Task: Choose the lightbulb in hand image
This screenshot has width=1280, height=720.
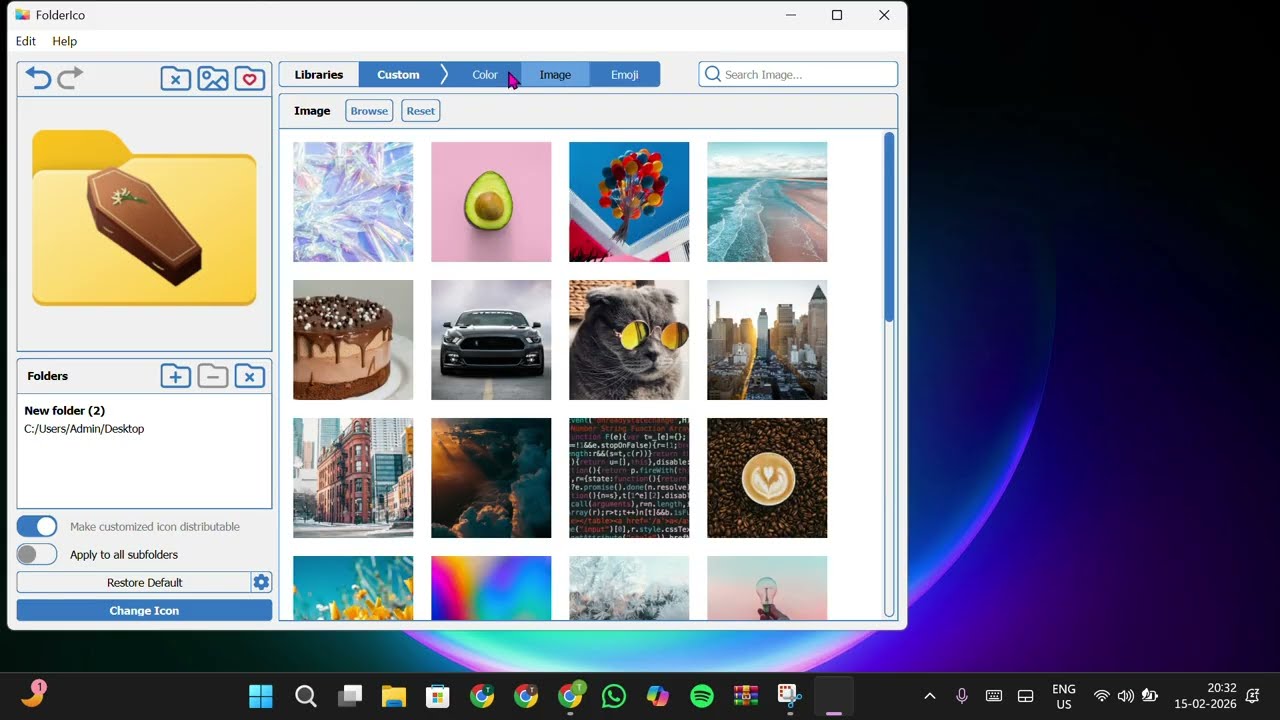Action: pos(767,588)
